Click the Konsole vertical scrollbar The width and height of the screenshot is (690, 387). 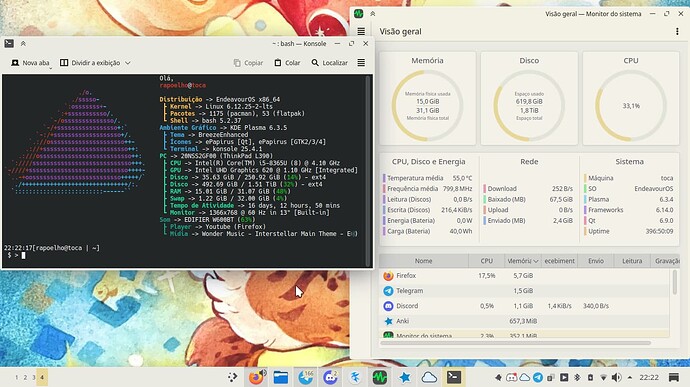[368, 171]
